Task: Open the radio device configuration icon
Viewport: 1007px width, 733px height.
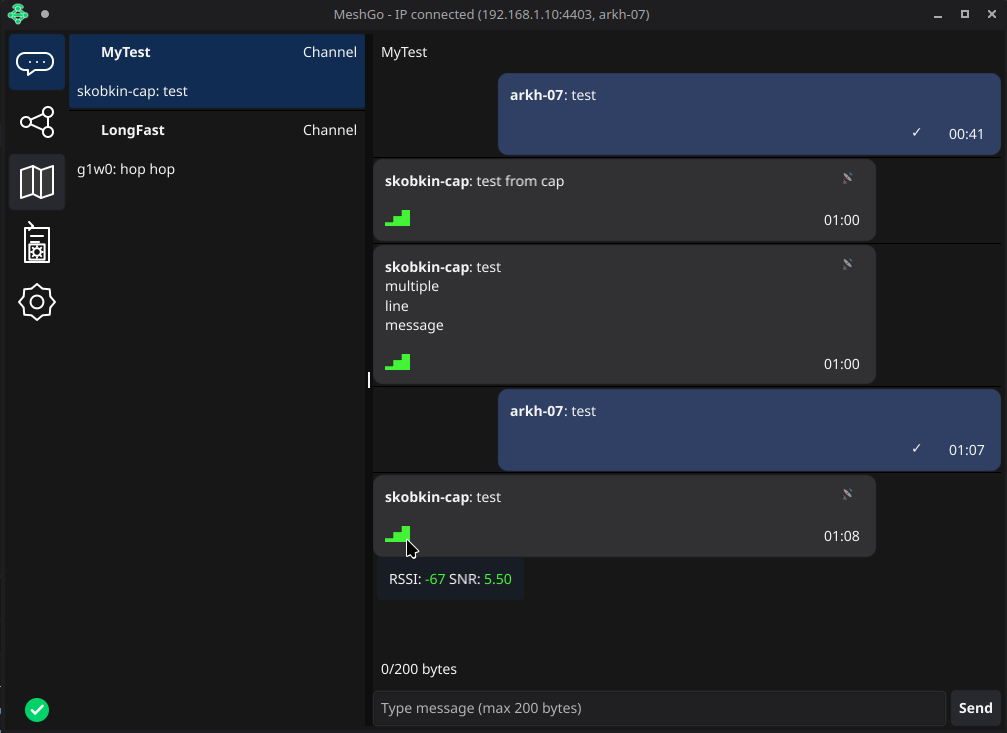Action: pos(37,243)
